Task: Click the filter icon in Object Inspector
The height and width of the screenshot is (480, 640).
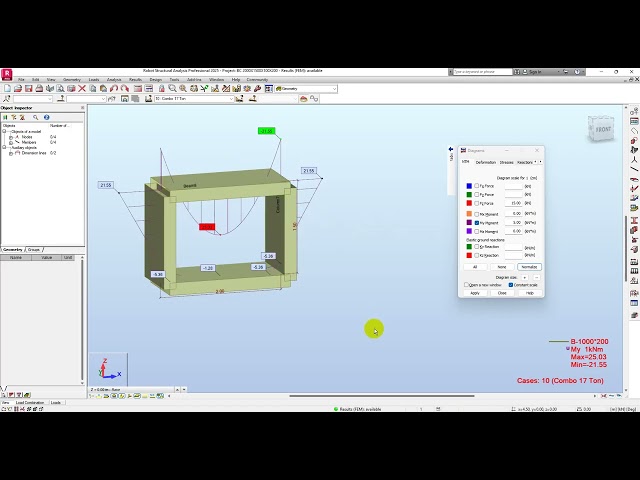Action: coord(13,117)
